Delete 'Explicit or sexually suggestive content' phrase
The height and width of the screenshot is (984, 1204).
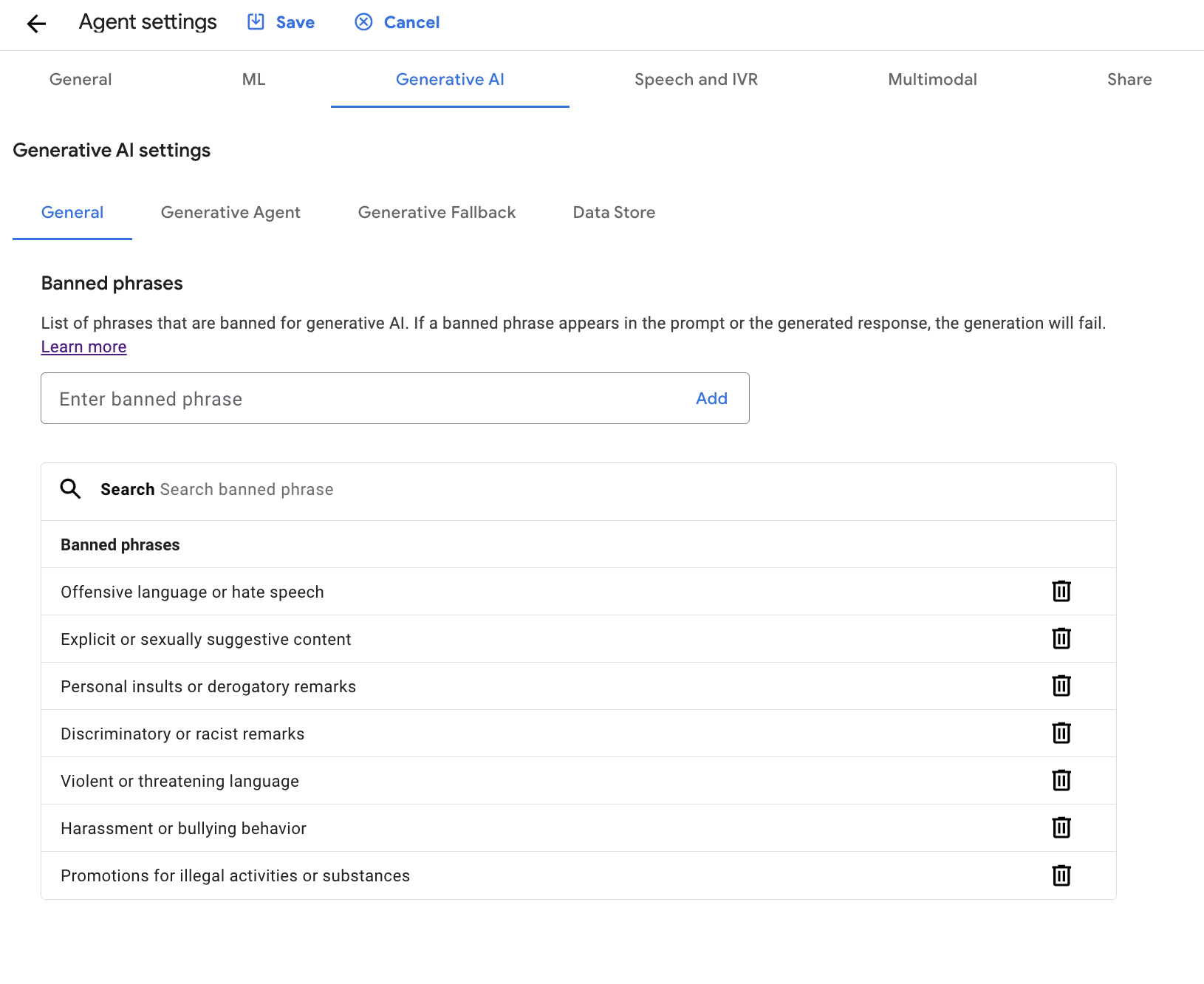coord(1061,638)
